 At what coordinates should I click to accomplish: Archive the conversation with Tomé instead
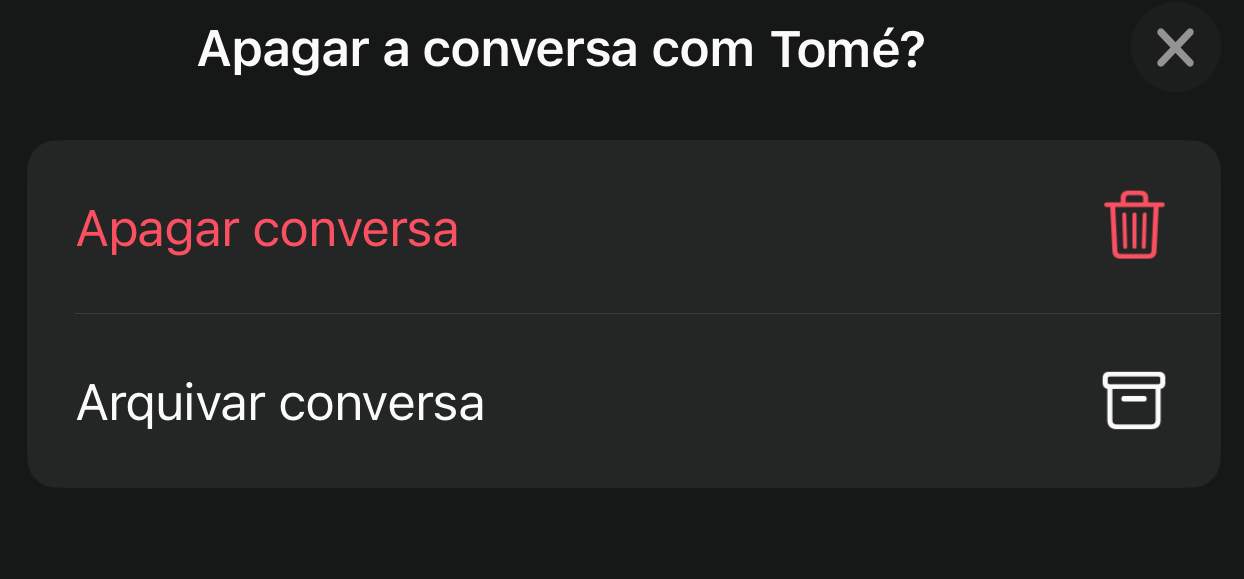click(x=624, y=401)
